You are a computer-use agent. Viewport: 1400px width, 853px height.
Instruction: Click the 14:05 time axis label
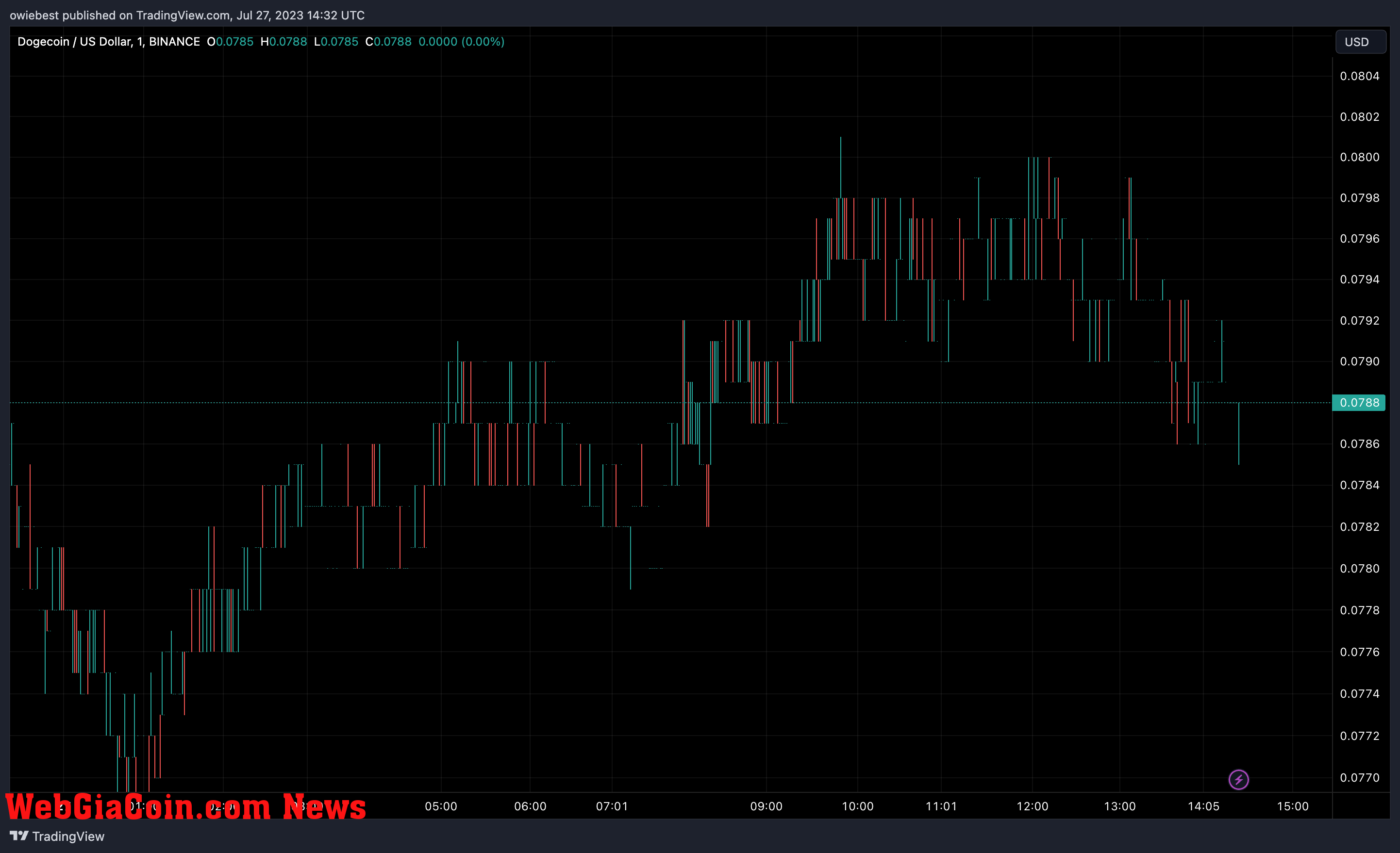point(1203,806)
